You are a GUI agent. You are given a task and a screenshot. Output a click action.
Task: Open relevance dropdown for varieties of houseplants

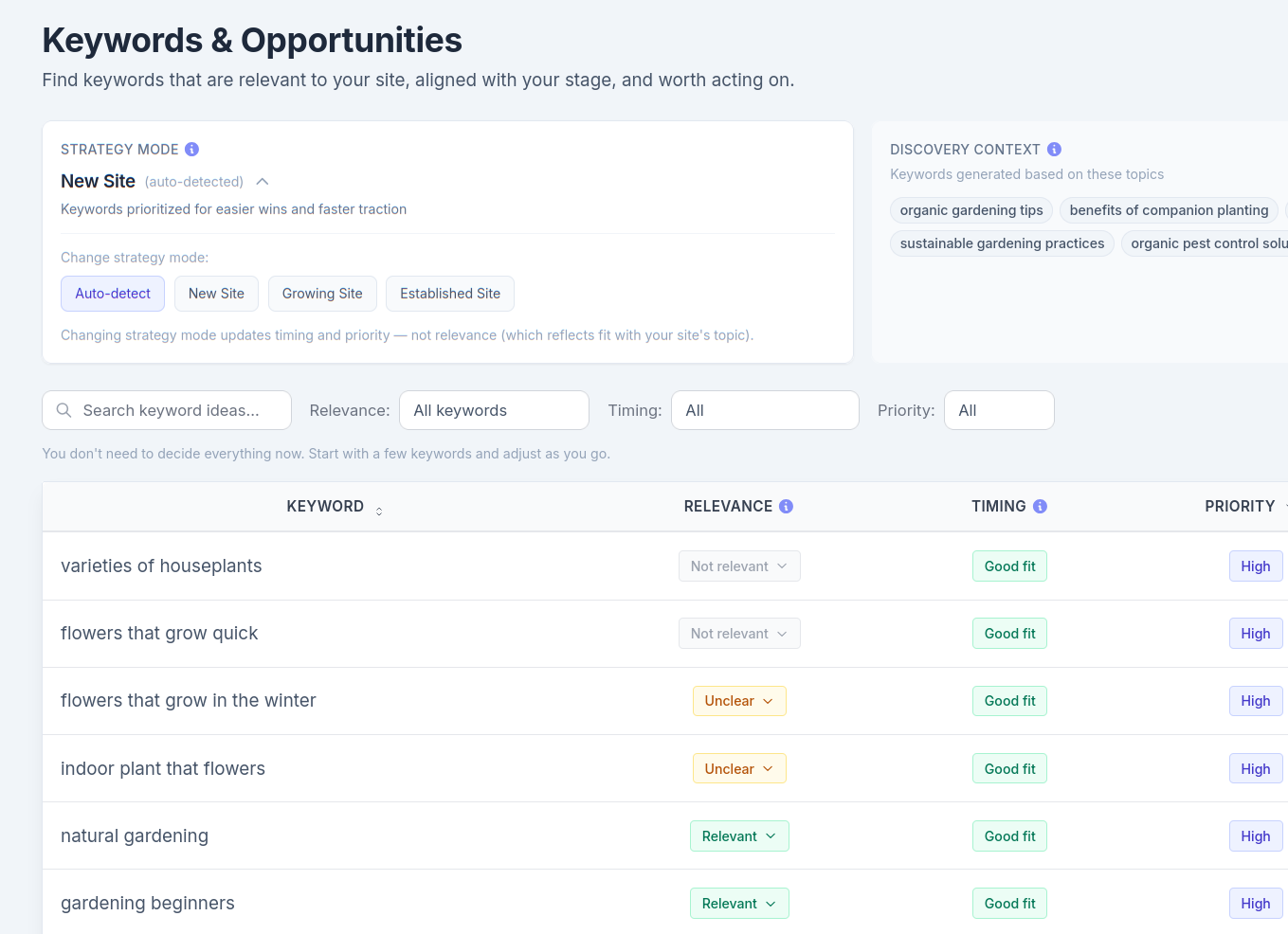point(739,566)
